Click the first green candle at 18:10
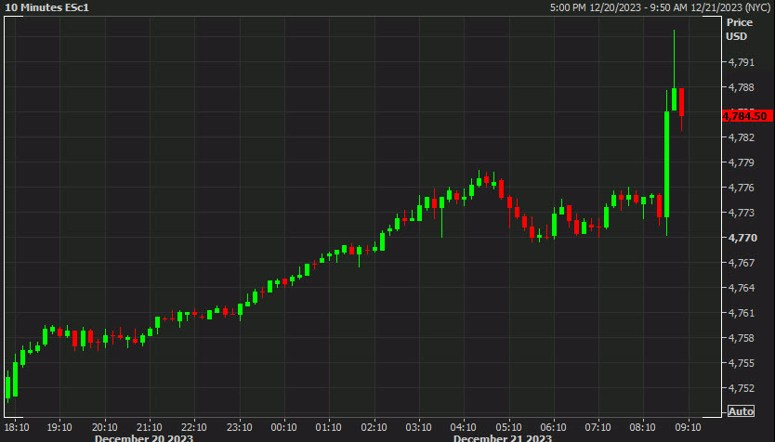775x442 pixels. pyautogui.click(x=8, y=386)
